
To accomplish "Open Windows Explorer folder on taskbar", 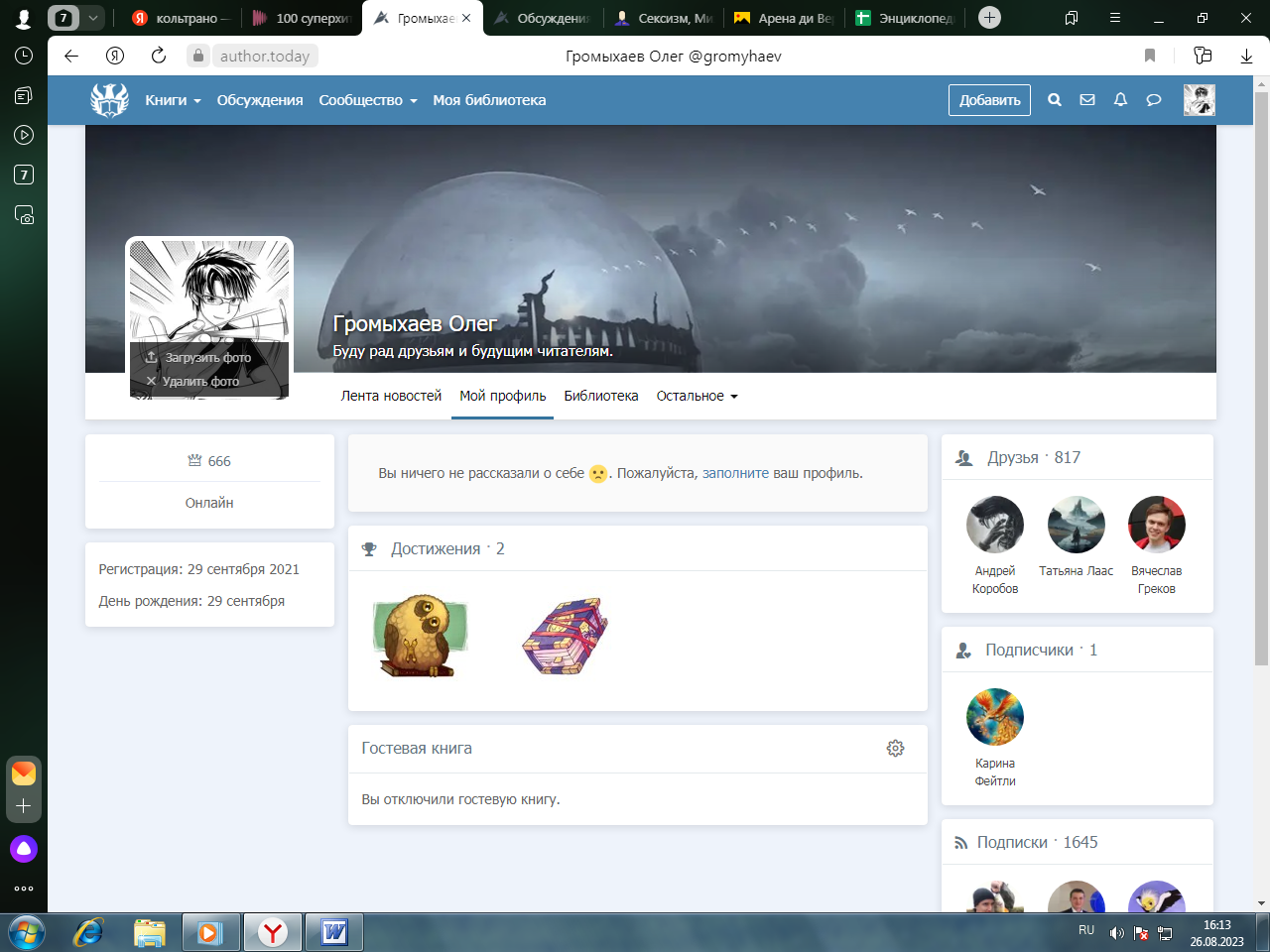I will (x=150, y=932).
